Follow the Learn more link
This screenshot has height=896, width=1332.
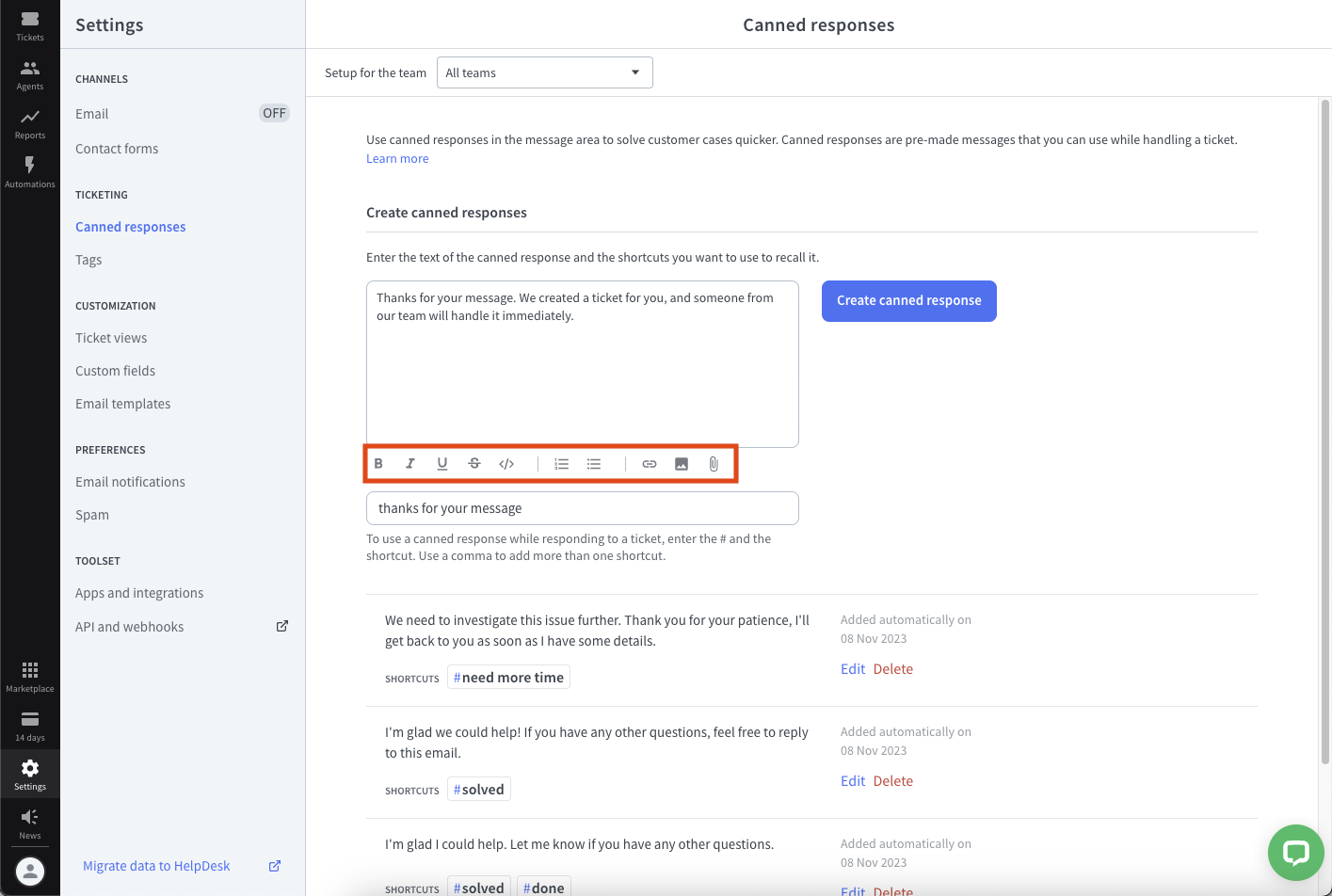tap(397, 159)
